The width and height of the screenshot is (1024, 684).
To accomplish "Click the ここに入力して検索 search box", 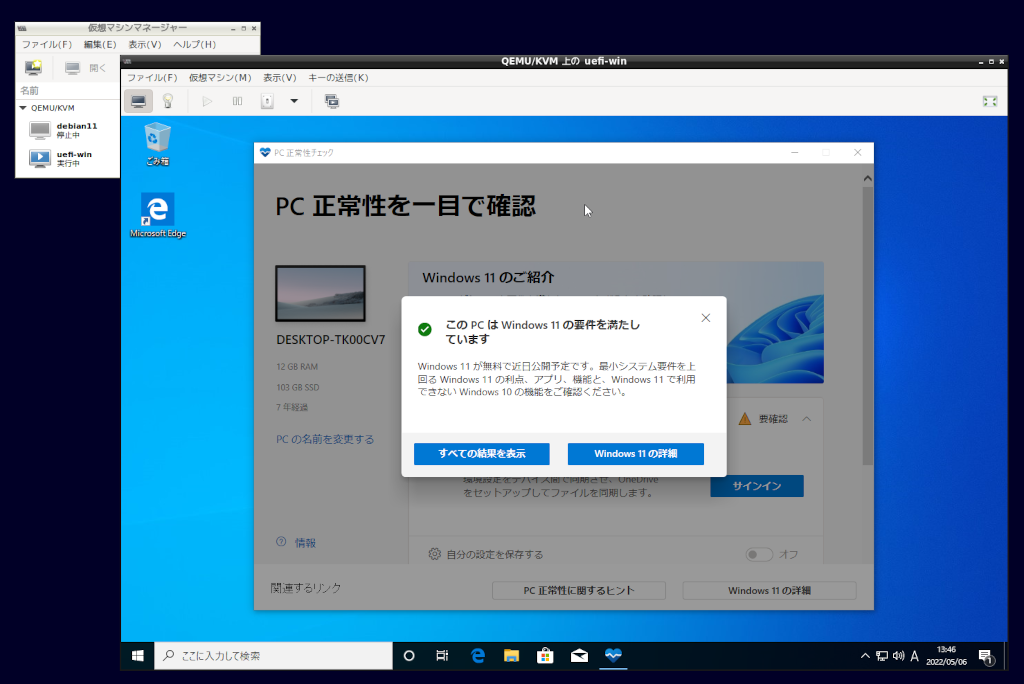I will 274,656.
